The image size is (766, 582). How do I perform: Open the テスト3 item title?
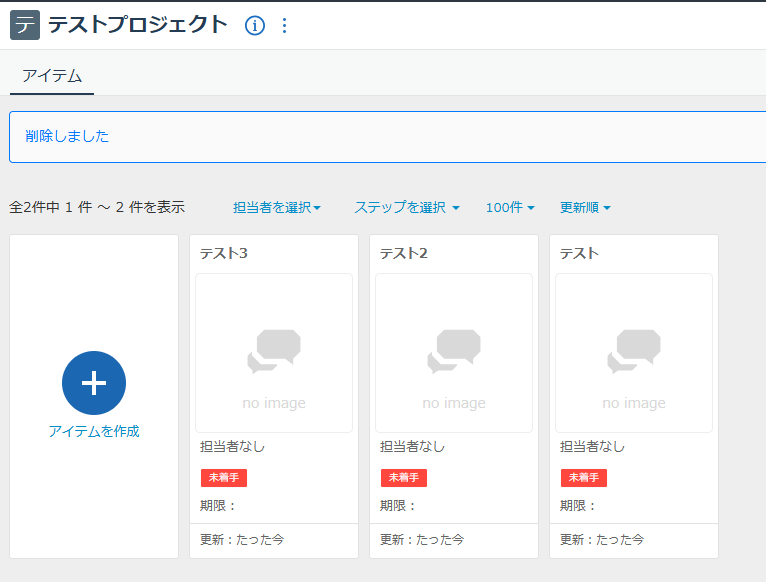[x=224, y=253]
